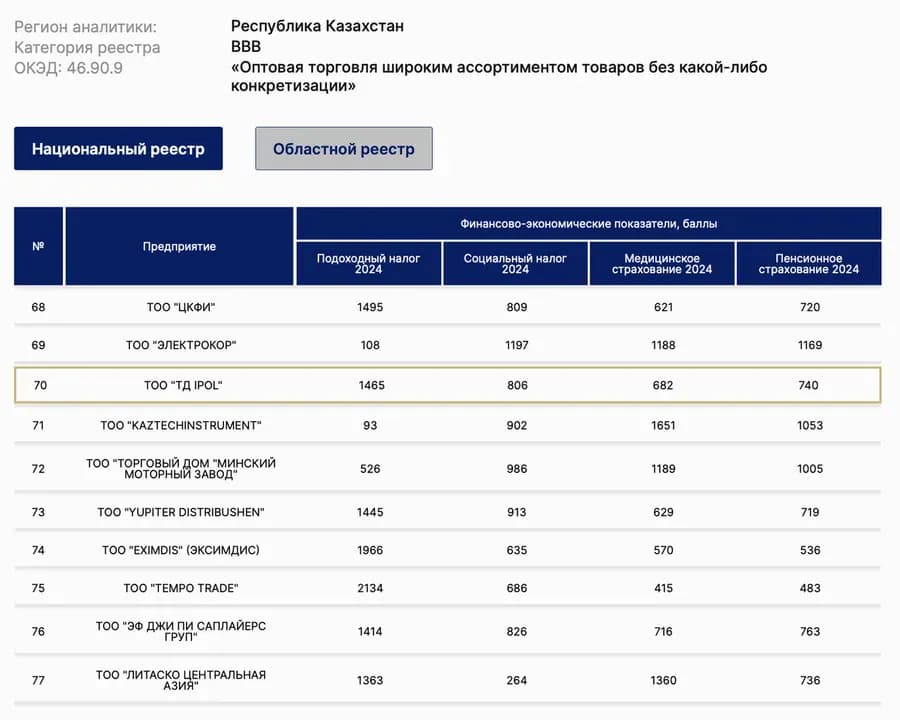Screen dimensions: 900x720
Task: Select company ТОО "ЭЛЕКТРОКОР"
Action: tap(181, 345)
